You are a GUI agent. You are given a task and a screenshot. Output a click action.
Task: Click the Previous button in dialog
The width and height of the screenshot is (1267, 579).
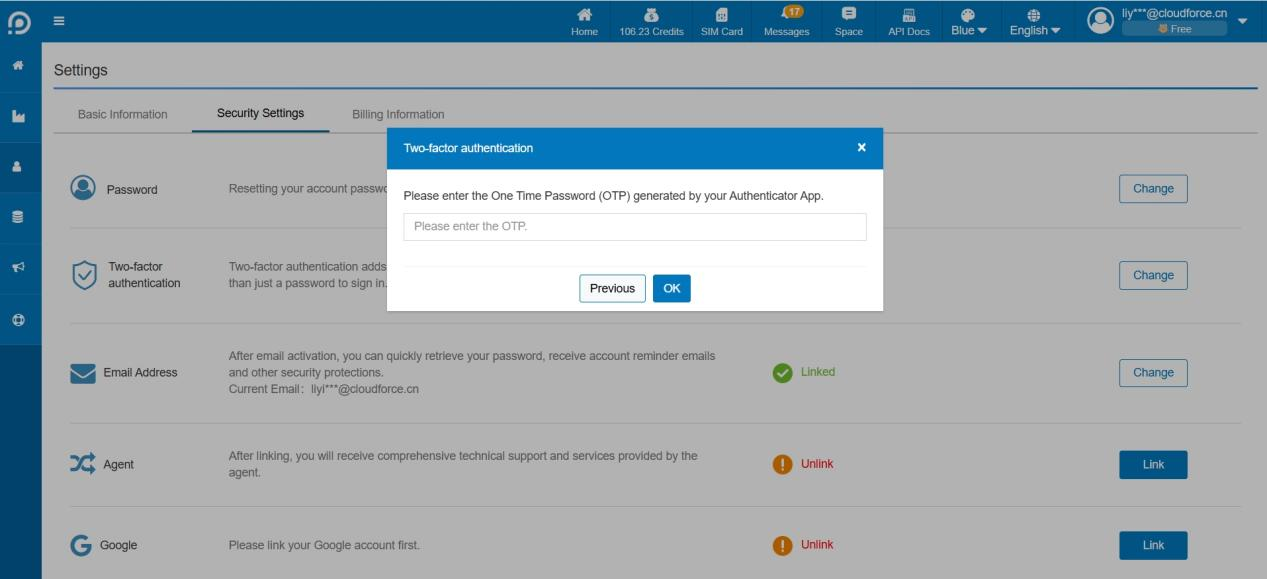tap(612, 288)
